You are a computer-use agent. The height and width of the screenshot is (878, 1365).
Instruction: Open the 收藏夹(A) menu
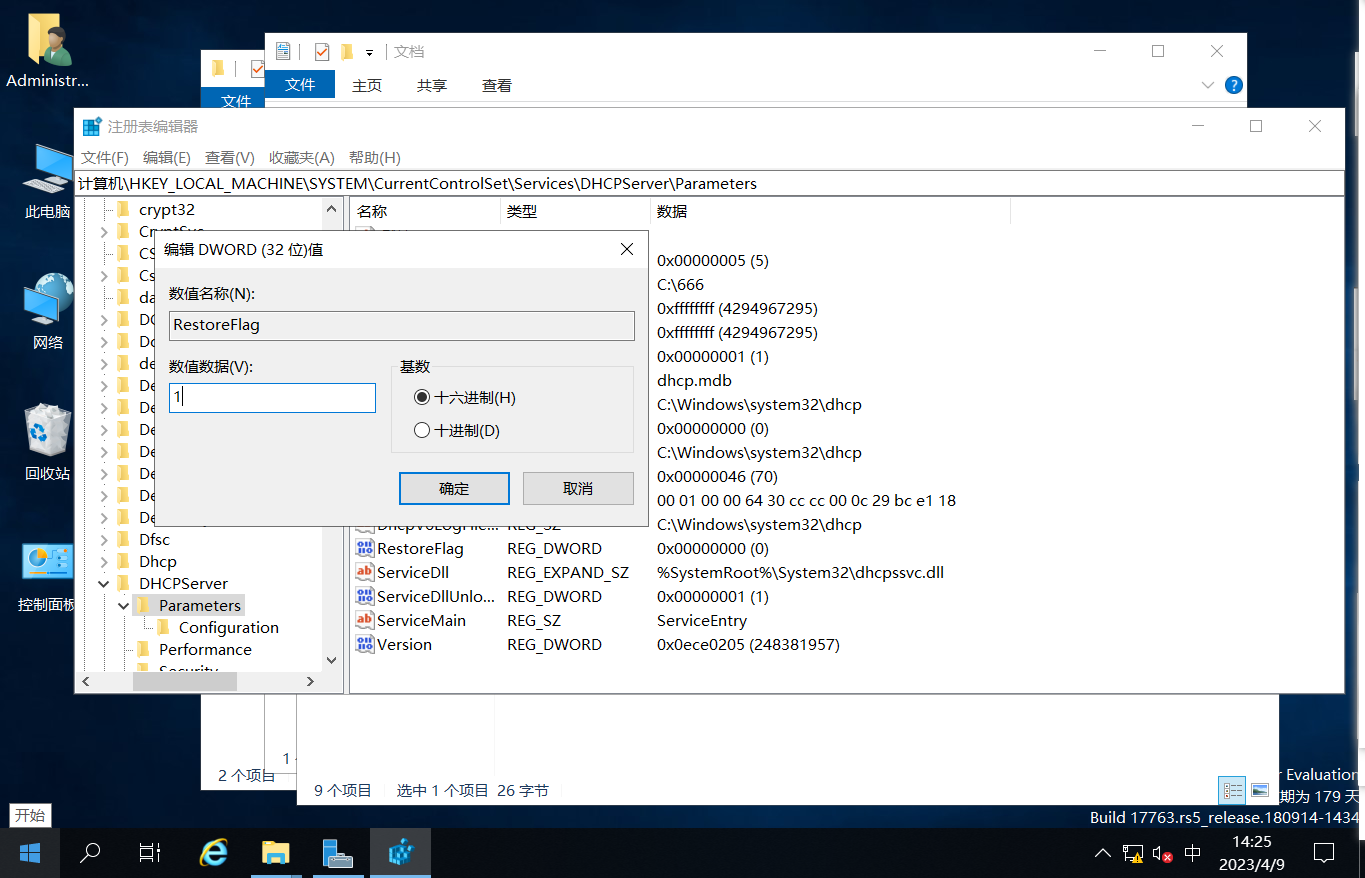click(x=301, y=158)
